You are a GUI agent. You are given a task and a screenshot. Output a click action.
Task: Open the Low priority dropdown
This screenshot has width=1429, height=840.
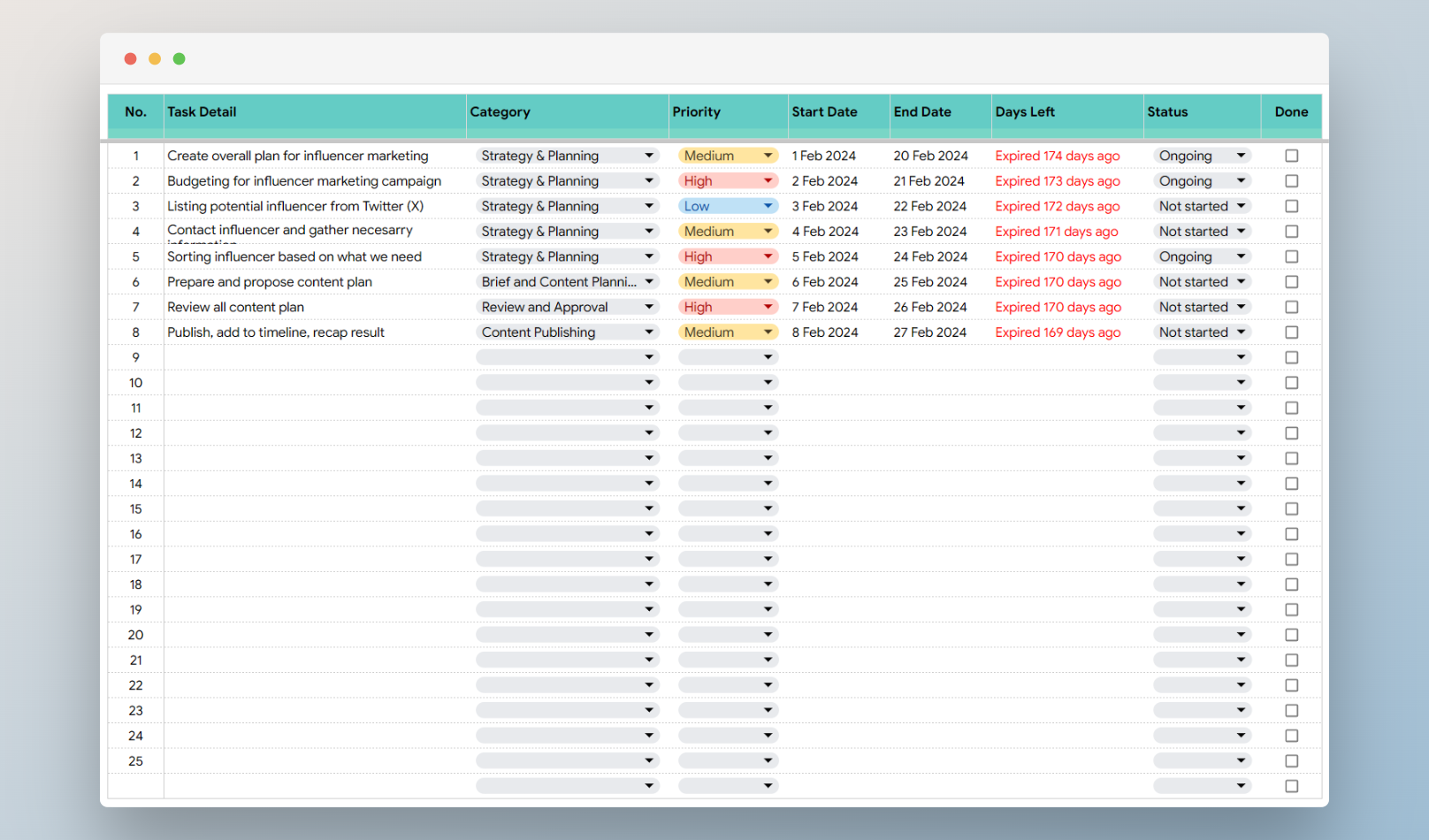(x=728, y=206)
